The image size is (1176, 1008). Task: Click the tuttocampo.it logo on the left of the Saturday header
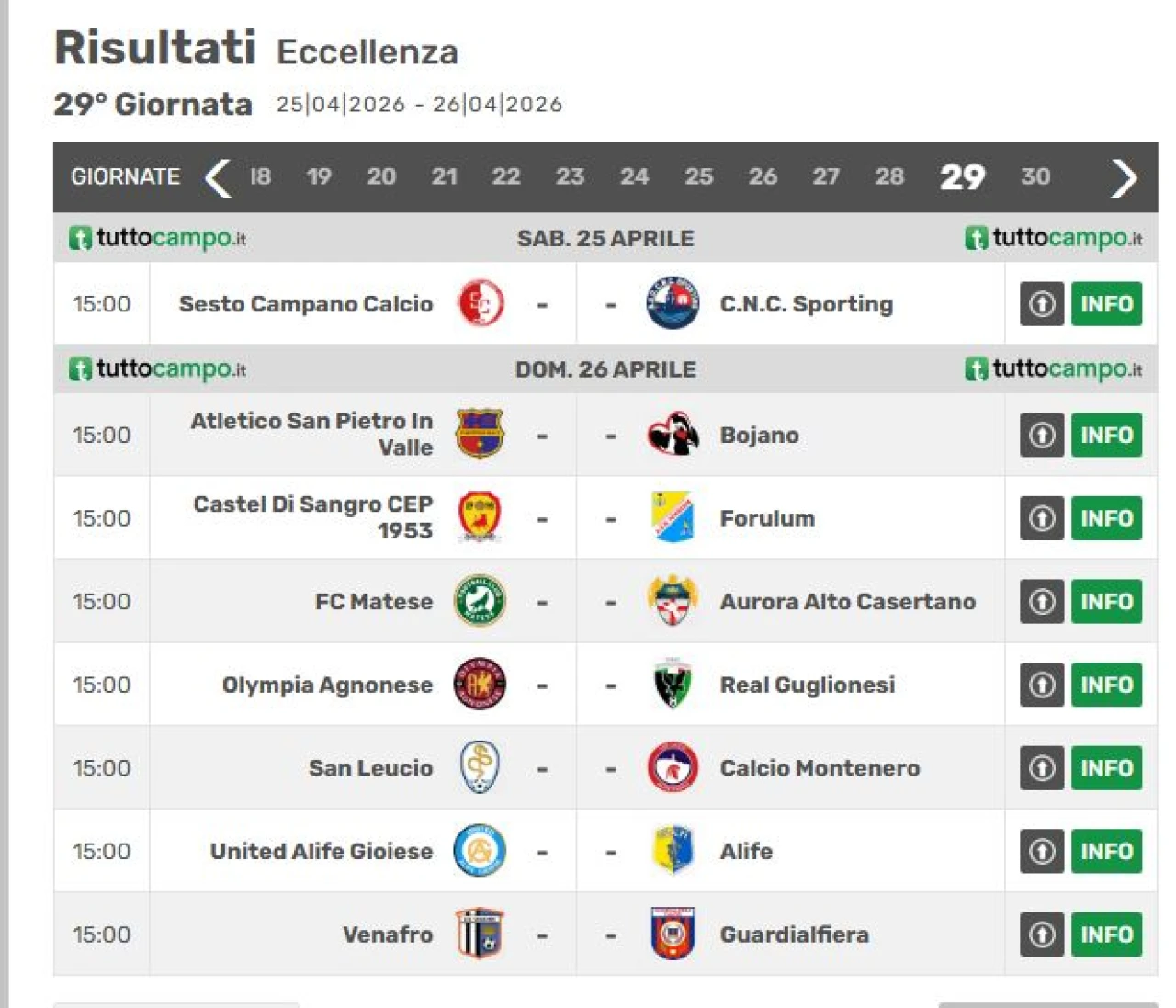click(158, 238)
